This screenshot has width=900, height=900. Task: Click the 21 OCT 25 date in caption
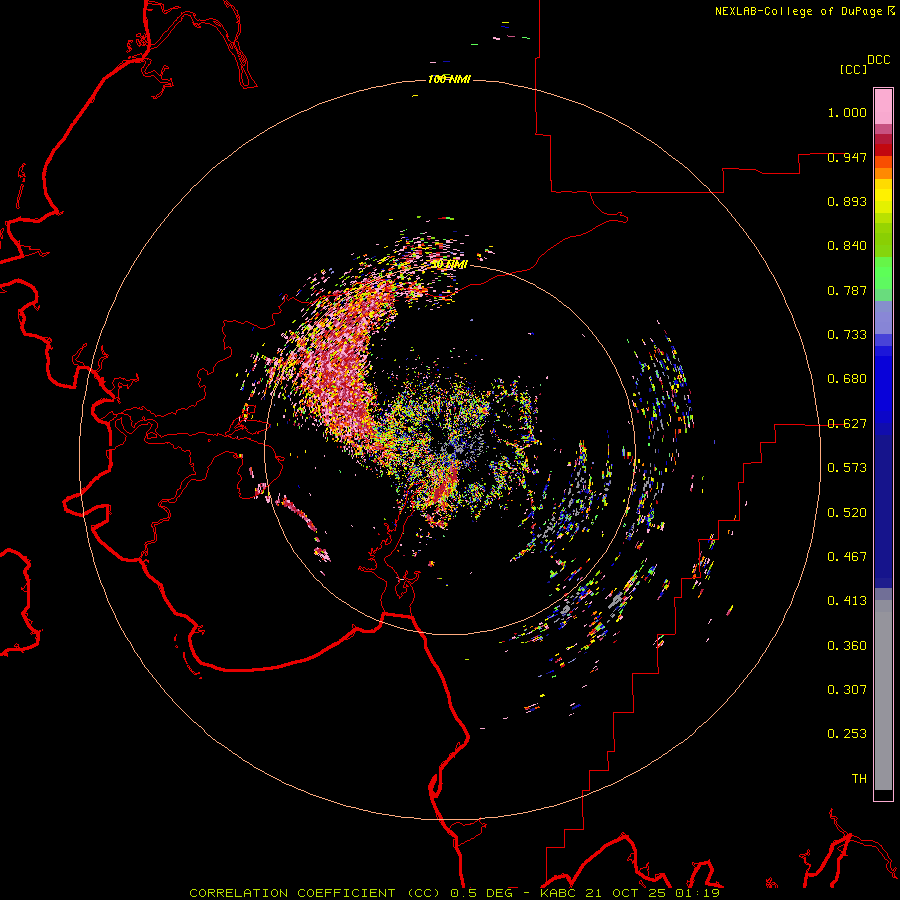(625, 893)
